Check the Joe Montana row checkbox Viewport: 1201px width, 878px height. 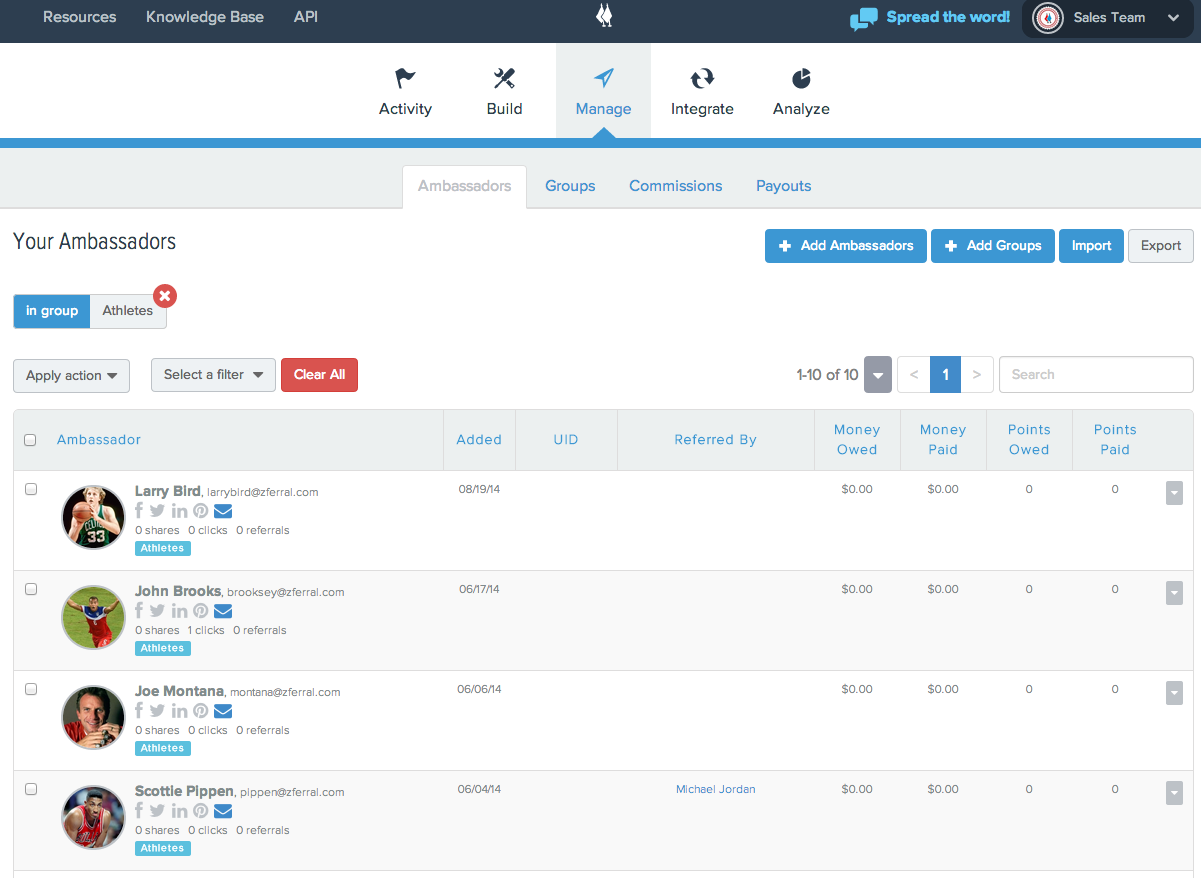pos(31,689)
